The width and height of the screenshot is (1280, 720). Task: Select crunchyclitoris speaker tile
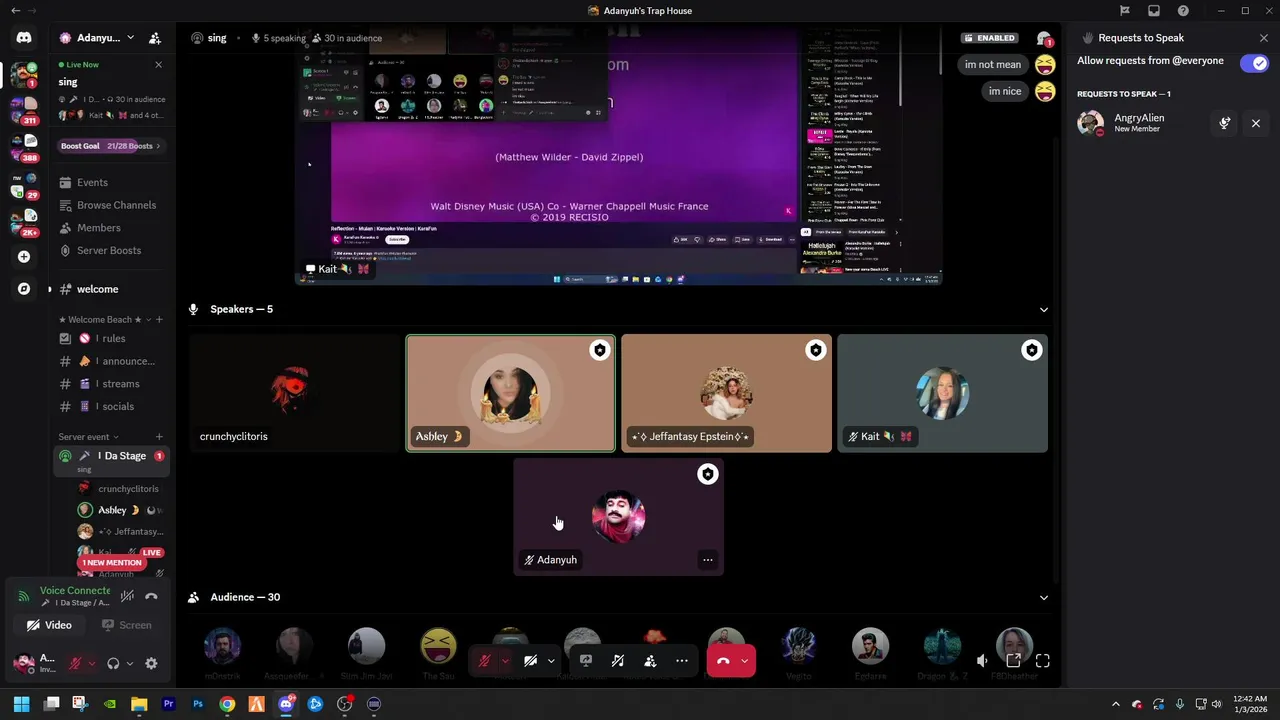coord(294,393)
